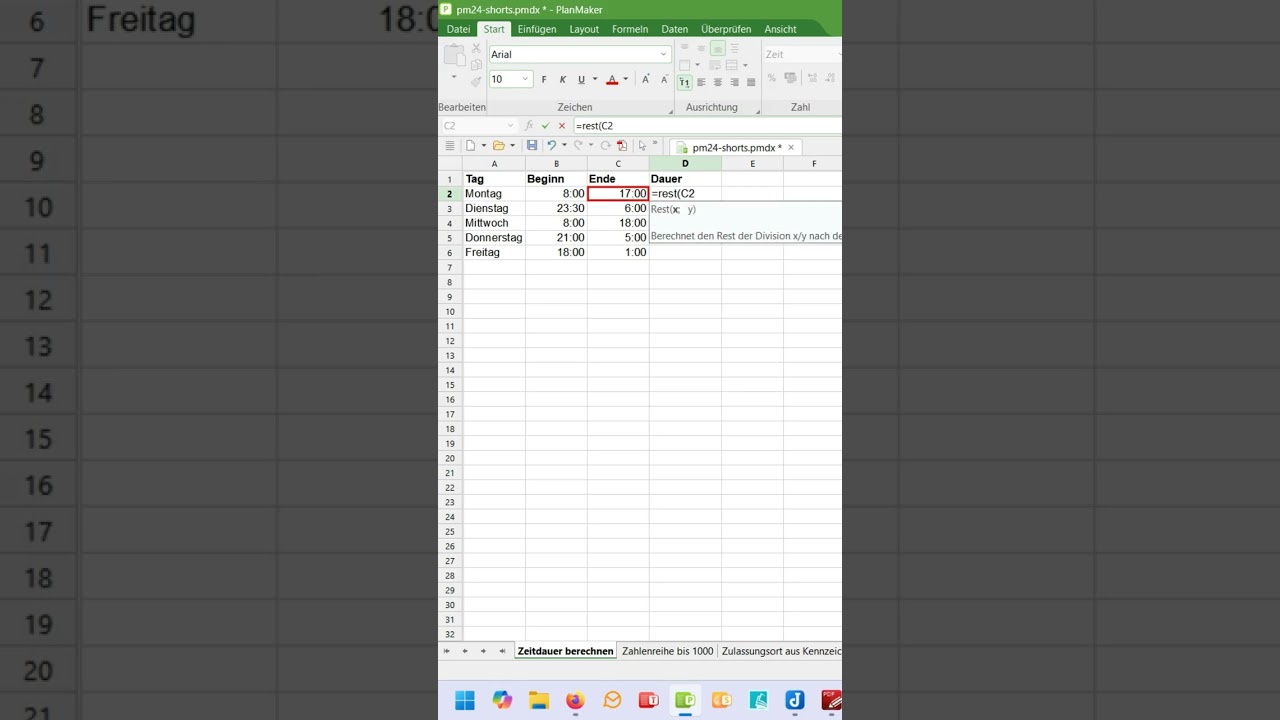Select cell containing Donnerstag
The image size is (1280, 720).
pyautogui.click(x=494, y=238)
